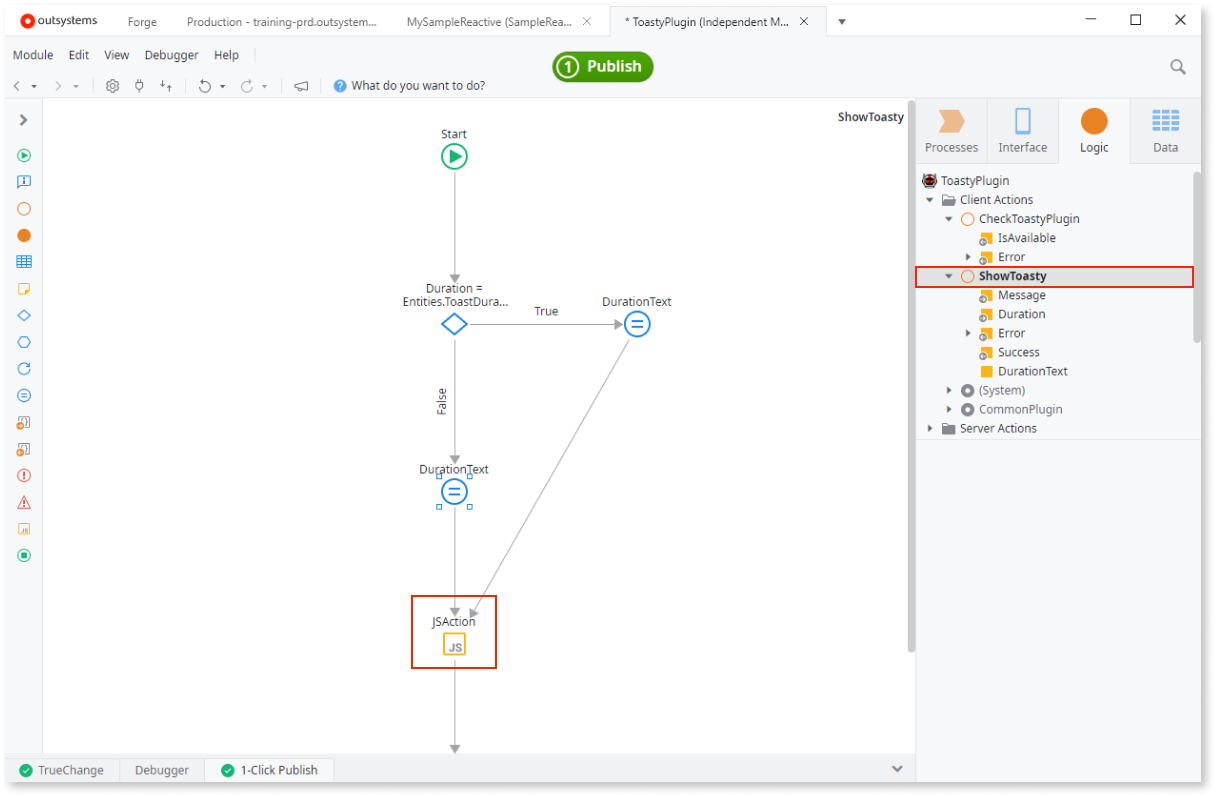The width and height of the screenshot is (1216, 797).
Task: Open the Undo history dropdown arrow
Action: (224, 86)
